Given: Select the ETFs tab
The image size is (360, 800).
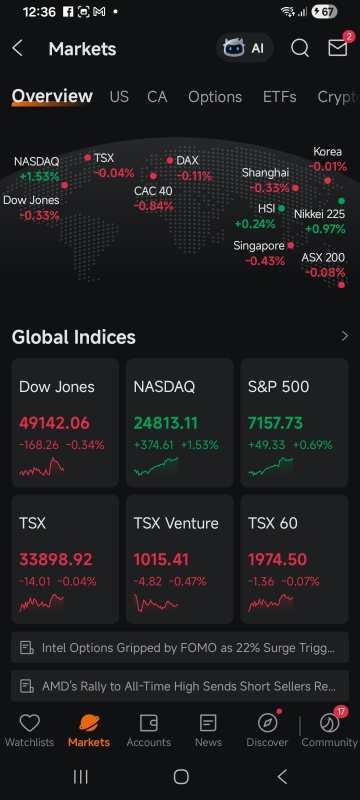Looking at the screenshot, I should point(279,96).
